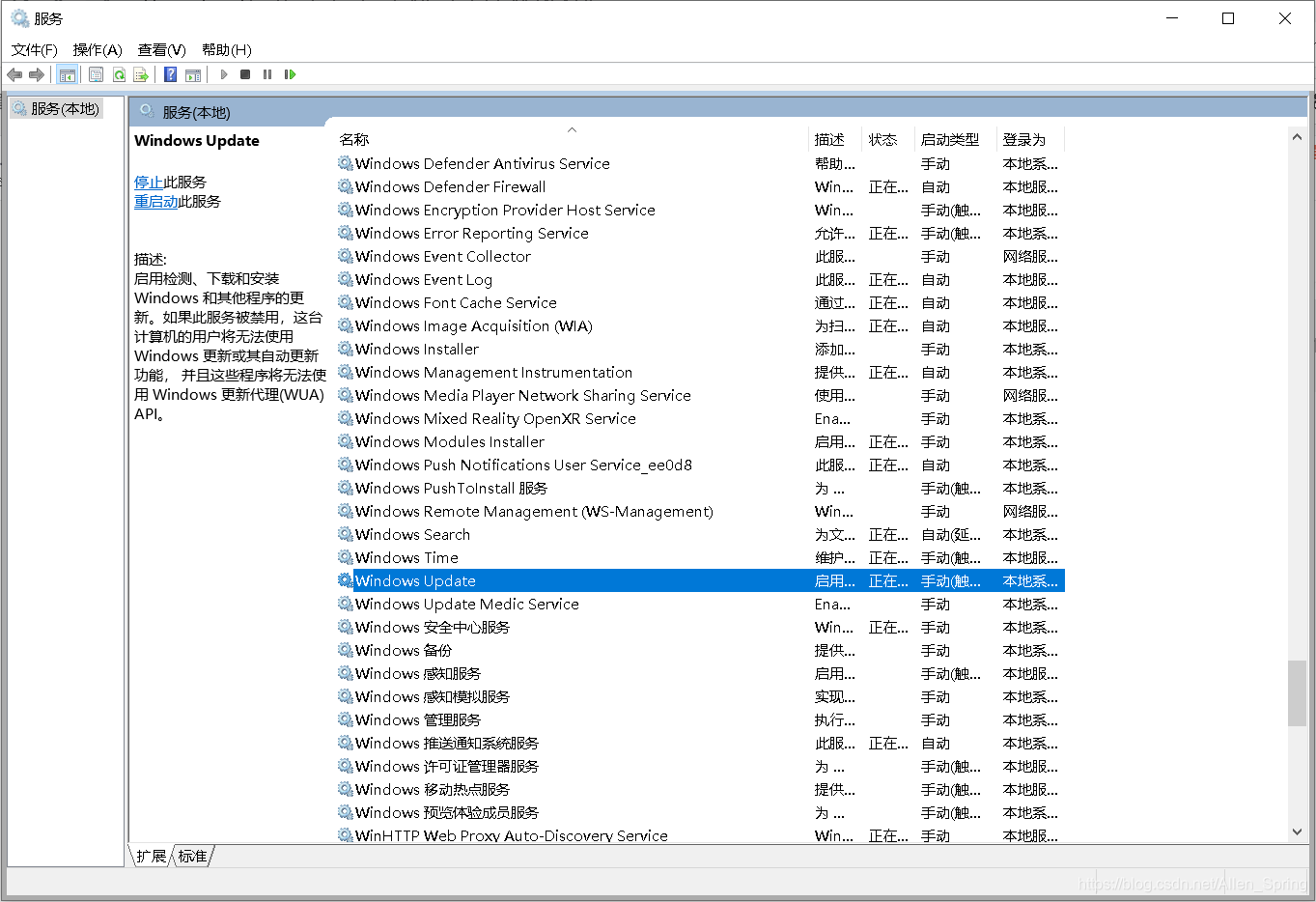
Task: Select Windows Encryption Provider Host Service
Action: pos(700,210)
